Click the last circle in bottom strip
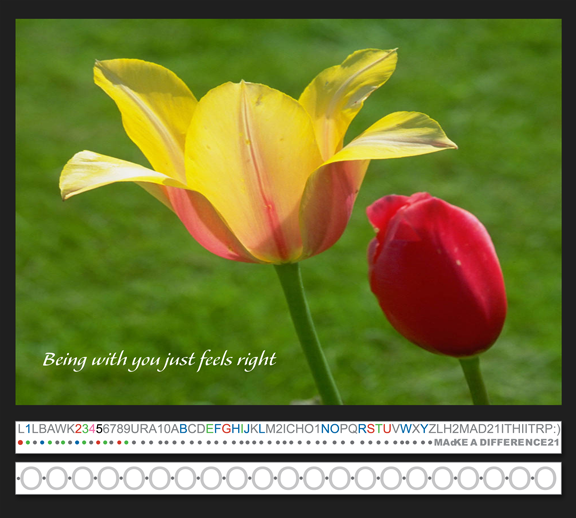This screenshot has width=576, height=518. [x=546, y=478]
